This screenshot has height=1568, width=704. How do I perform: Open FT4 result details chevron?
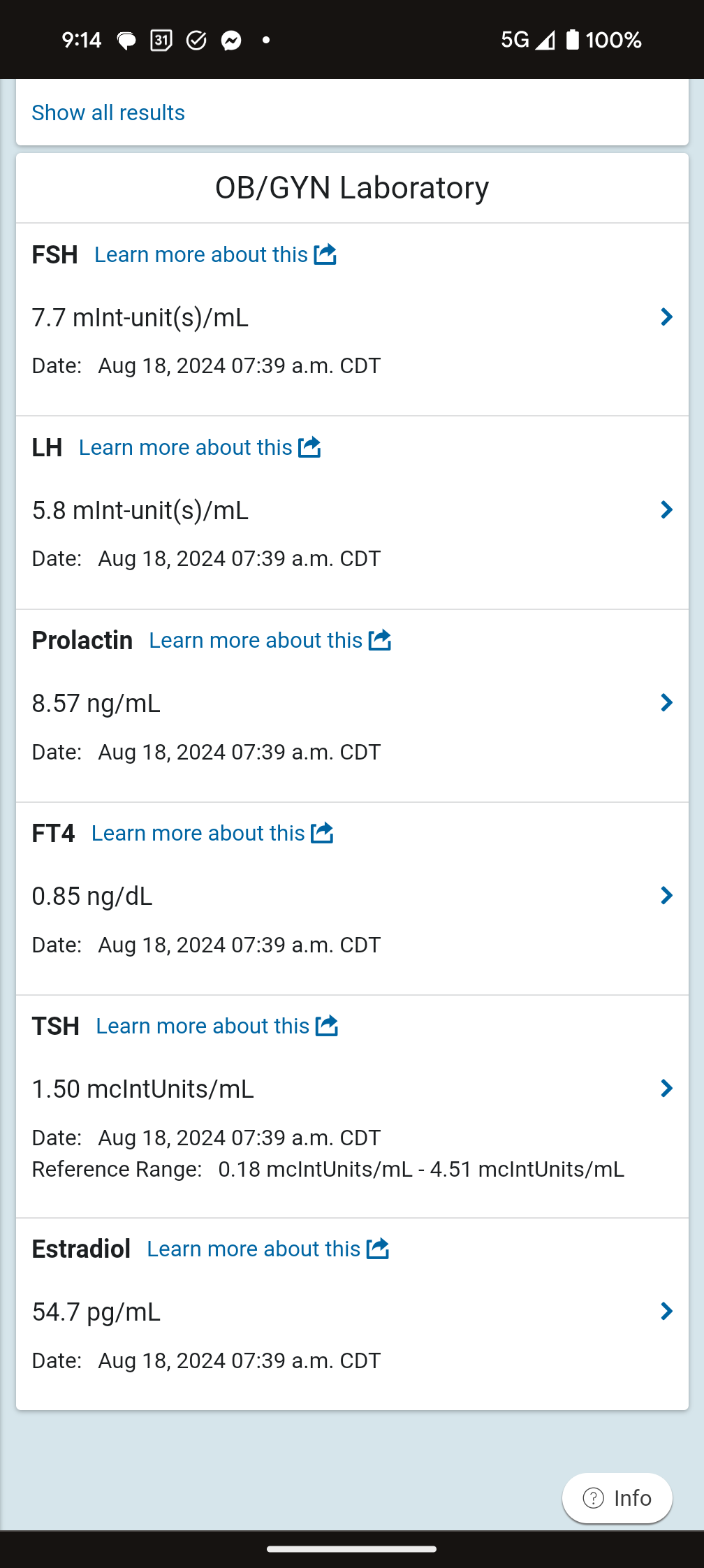(666, 896)
